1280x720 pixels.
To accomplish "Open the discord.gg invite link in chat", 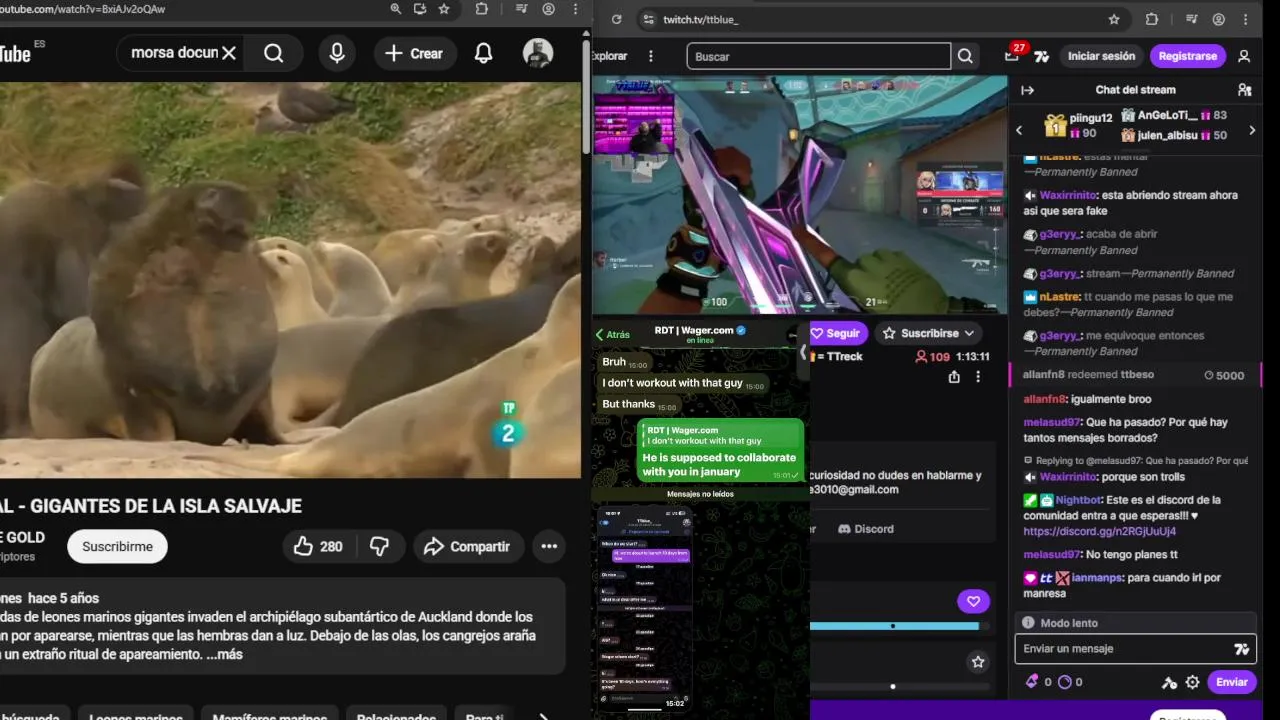I will pos(1099,531).
